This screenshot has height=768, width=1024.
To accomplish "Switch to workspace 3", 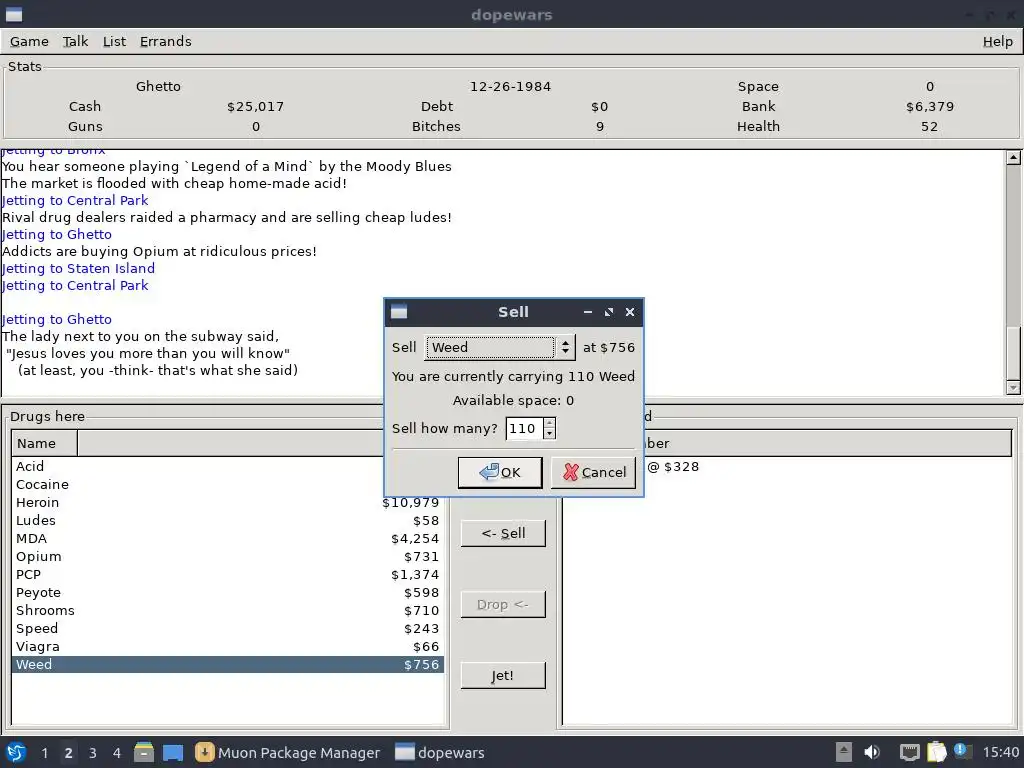I will tap(93, 753).
